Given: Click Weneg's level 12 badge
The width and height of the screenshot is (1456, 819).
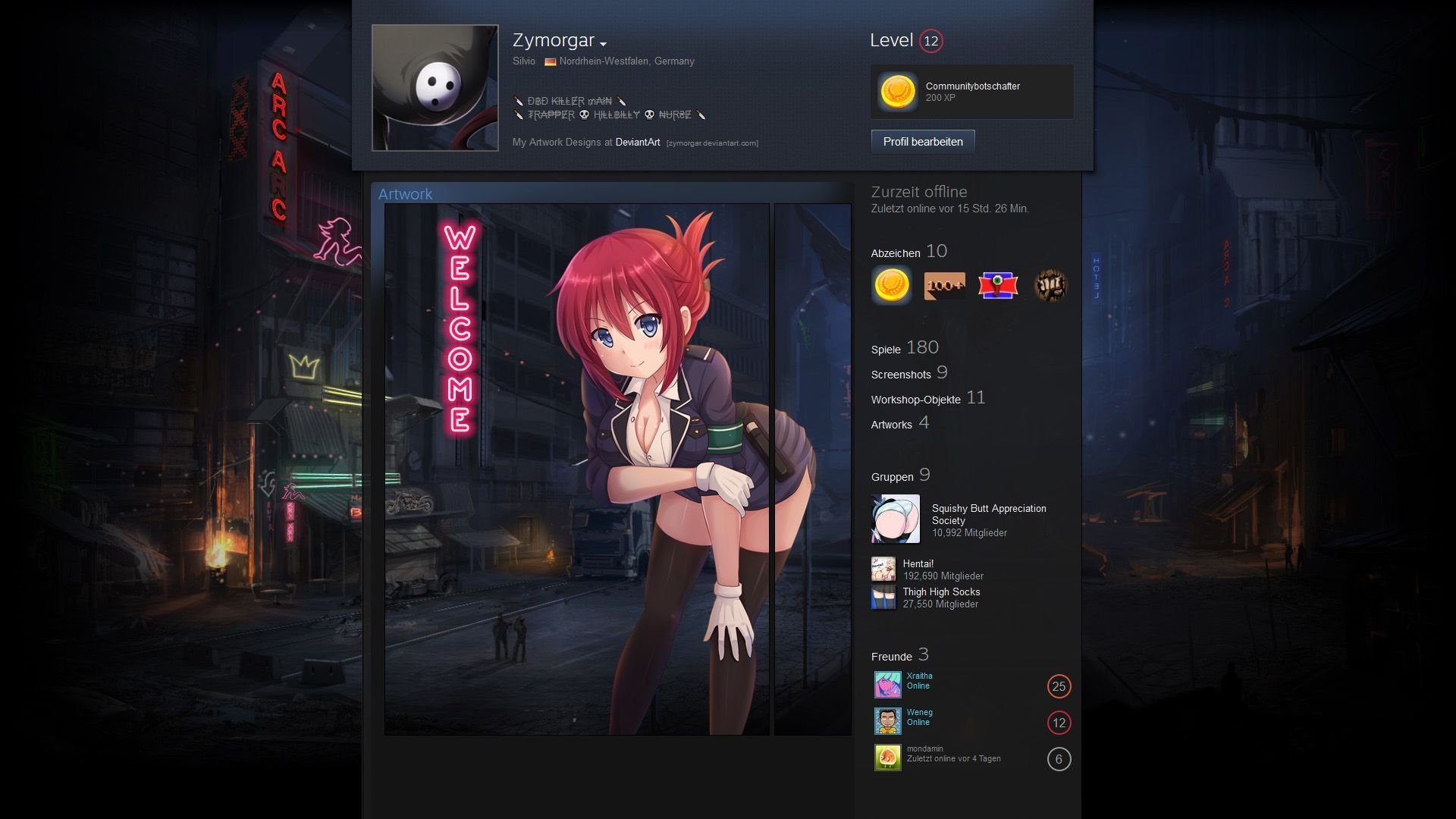Looking at the screenshot, I should coord(1059,723).
